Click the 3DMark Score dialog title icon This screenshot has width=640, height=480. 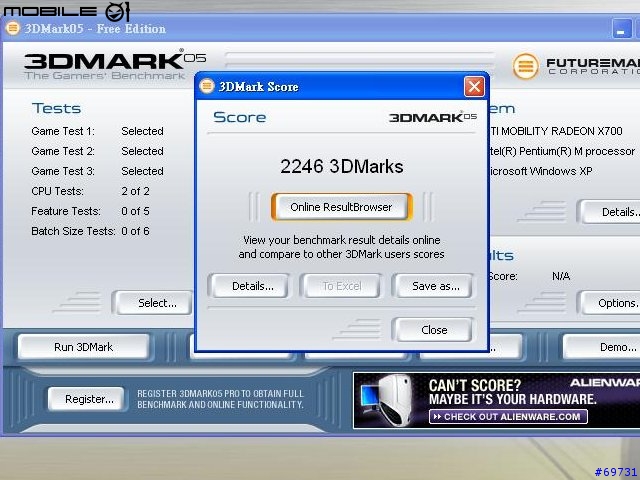207,86
